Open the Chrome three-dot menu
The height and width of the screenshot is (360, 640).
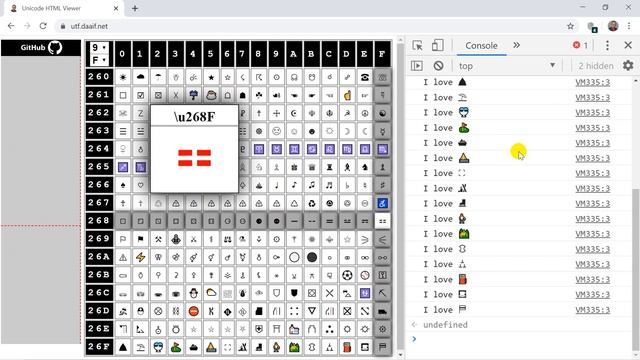tap(629, 26)
